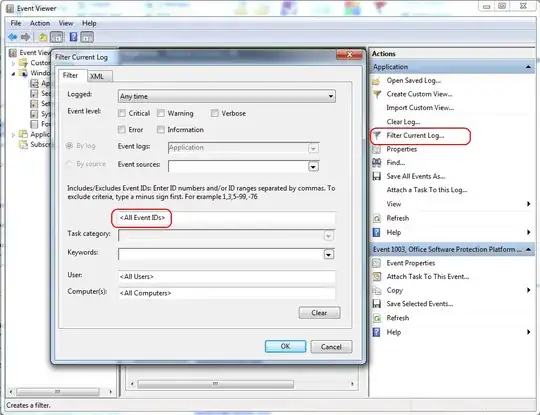Click the Open Saved Log folder icon
This screenshot has height=415, width=540.
point(376,81)
